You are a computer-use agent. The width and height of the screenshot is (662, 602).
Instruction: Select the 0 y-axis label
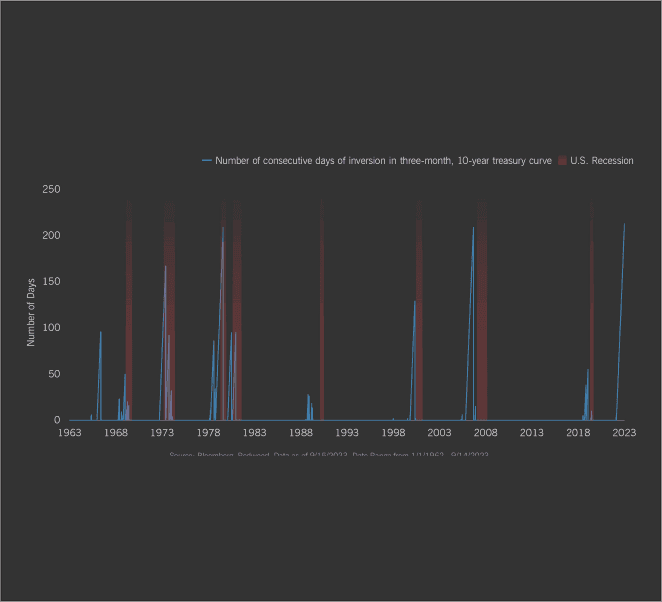[57, 420]
